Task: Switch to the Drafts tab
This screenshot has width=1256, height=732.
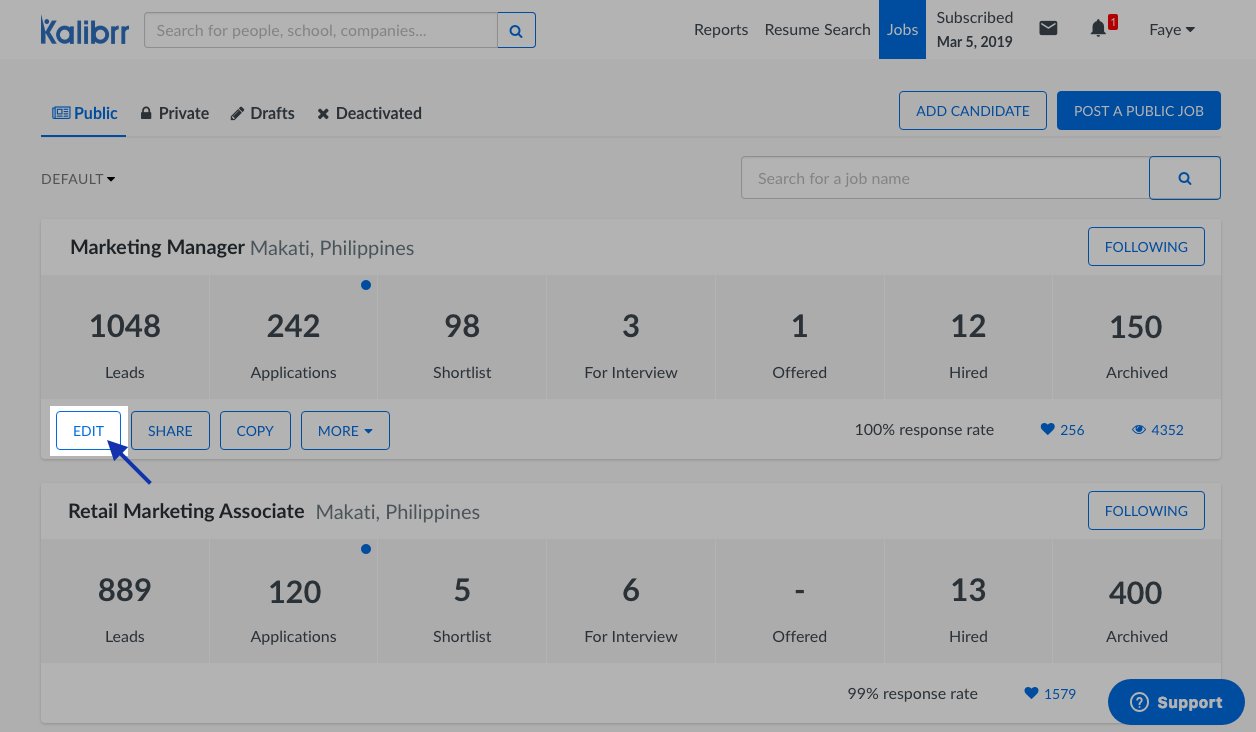Action: pyautogui.click(x=262, y=113)
